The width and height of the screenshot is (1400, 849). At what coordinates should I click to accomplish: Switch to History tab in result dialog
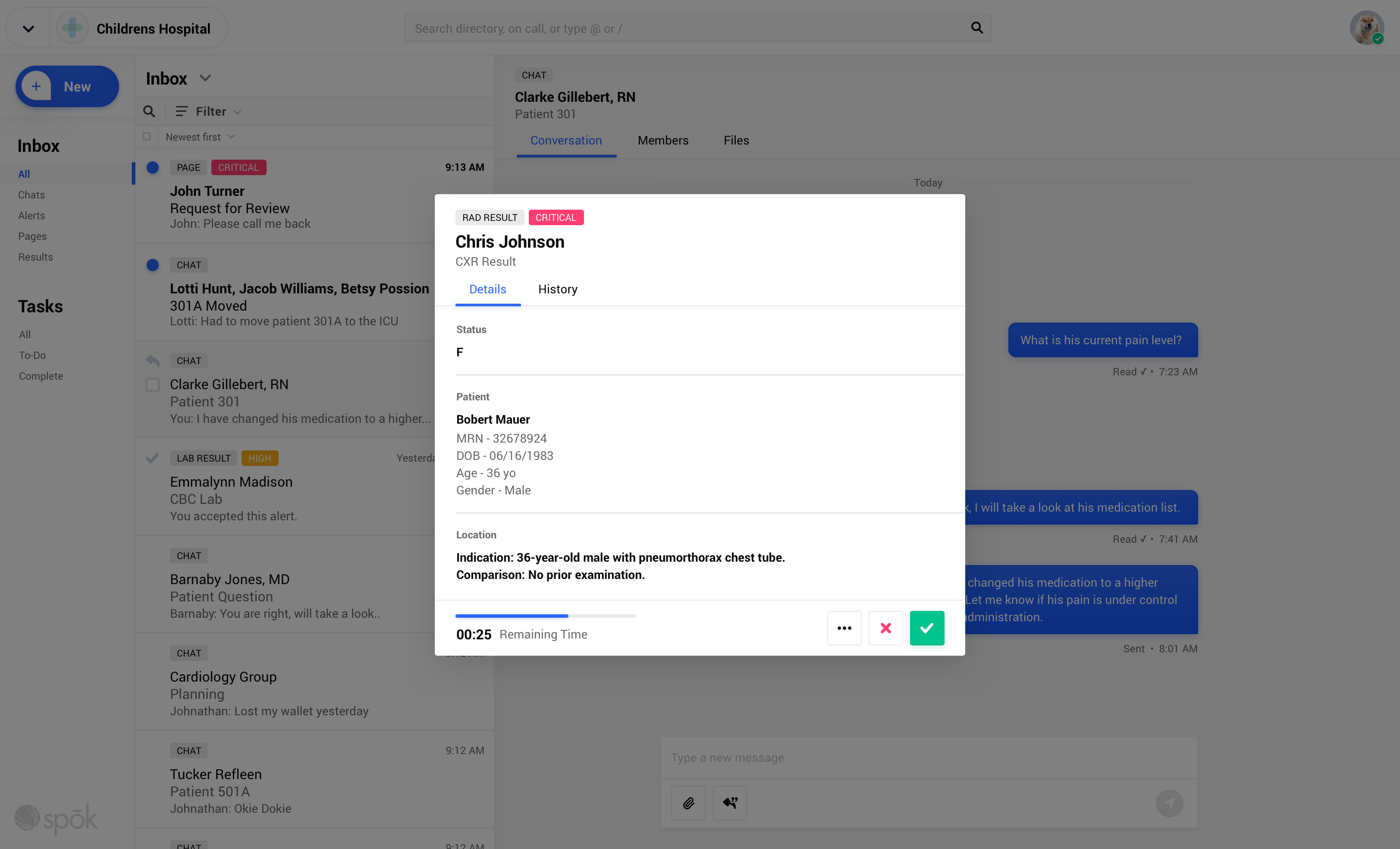coord(557,289)
